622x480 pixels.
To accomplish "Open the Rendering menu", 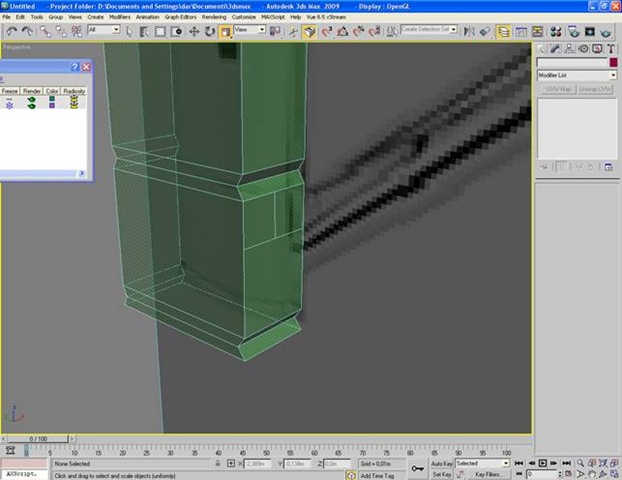I will (213, 17).
